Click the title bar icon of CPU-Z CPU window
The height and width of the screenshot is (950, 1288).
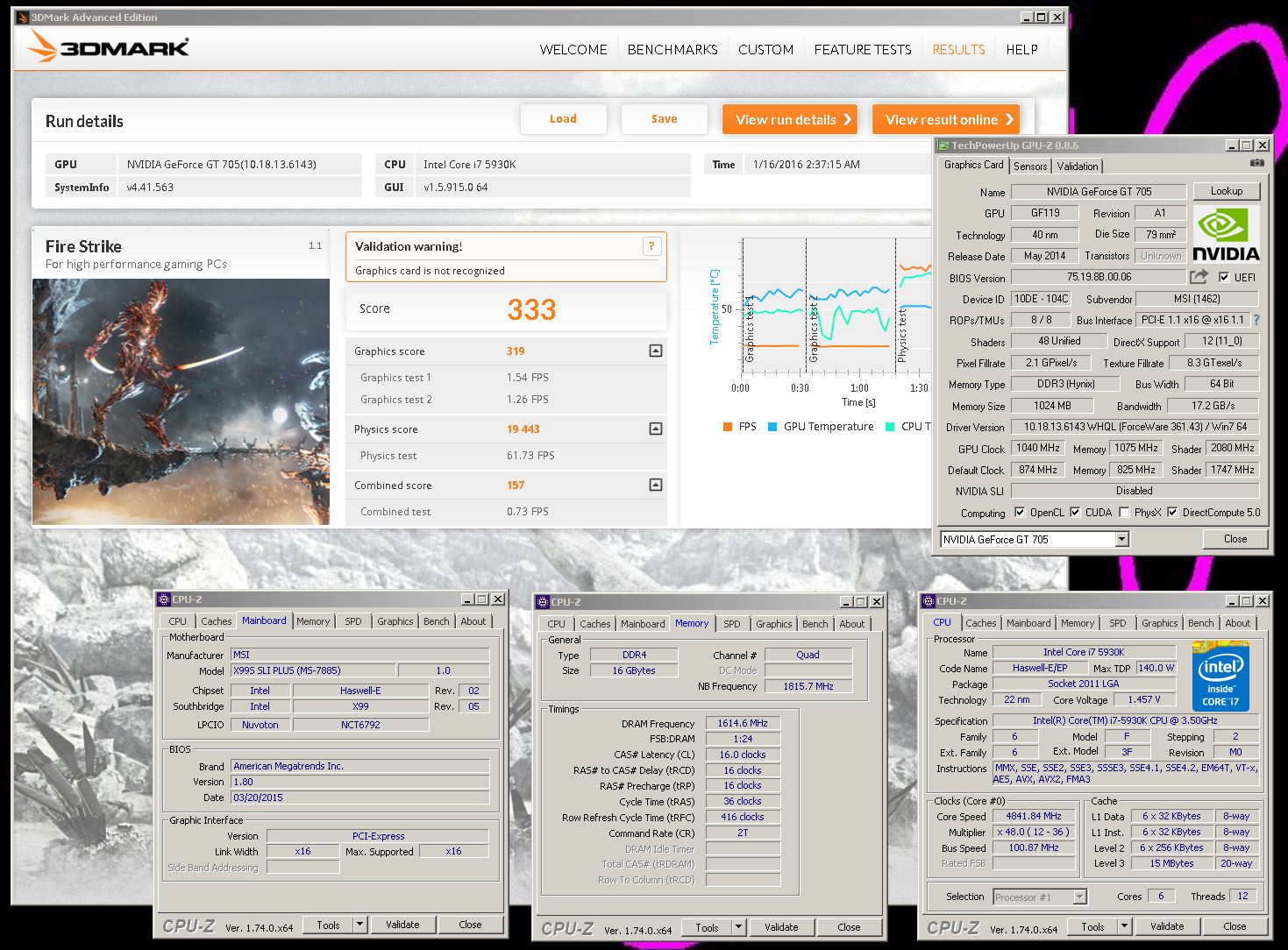coord(928,601)
